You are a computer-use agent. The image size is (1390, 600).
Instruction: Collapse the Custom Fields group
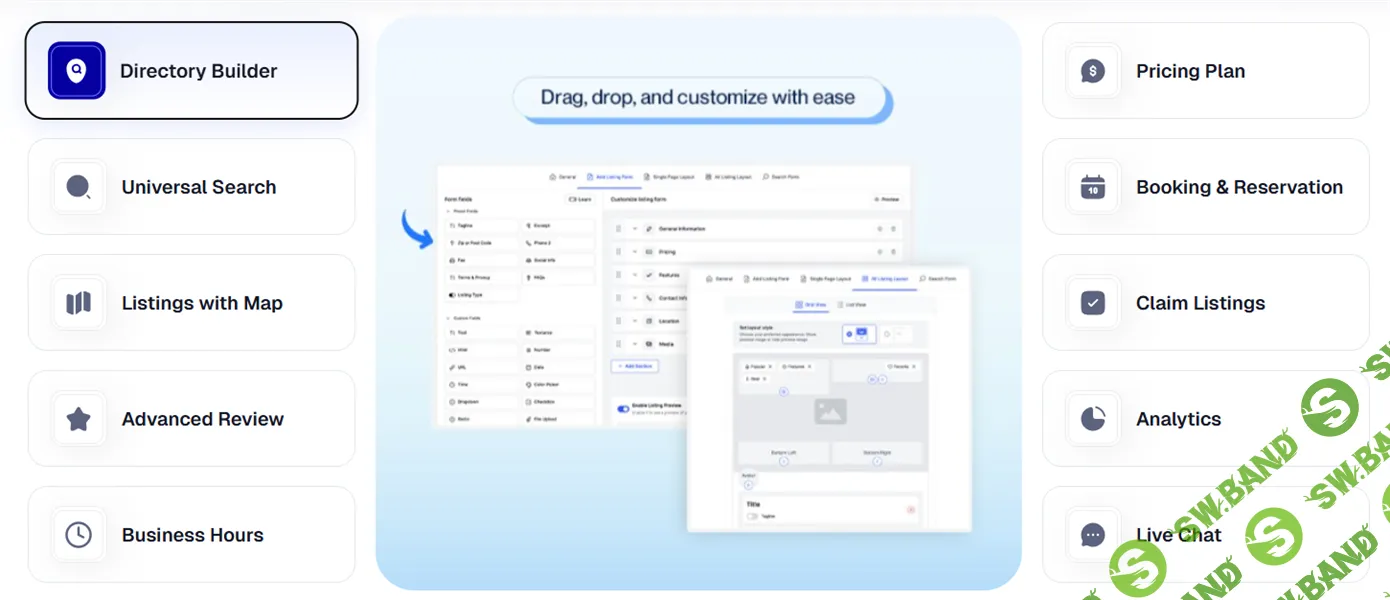click(x=448, y=318)
